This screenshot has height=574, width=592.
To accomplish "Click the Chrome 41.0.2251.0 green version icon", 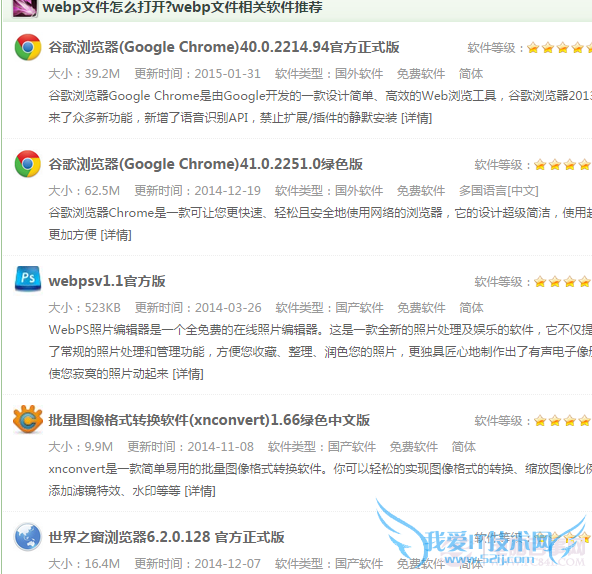I will coord(28,164).
